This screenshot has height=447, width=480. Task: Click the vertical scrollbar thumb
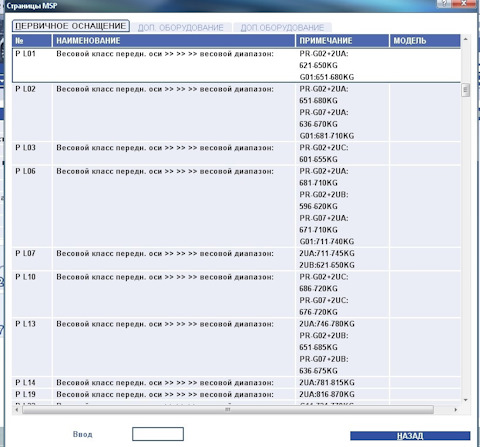click(x=466, y=90)
